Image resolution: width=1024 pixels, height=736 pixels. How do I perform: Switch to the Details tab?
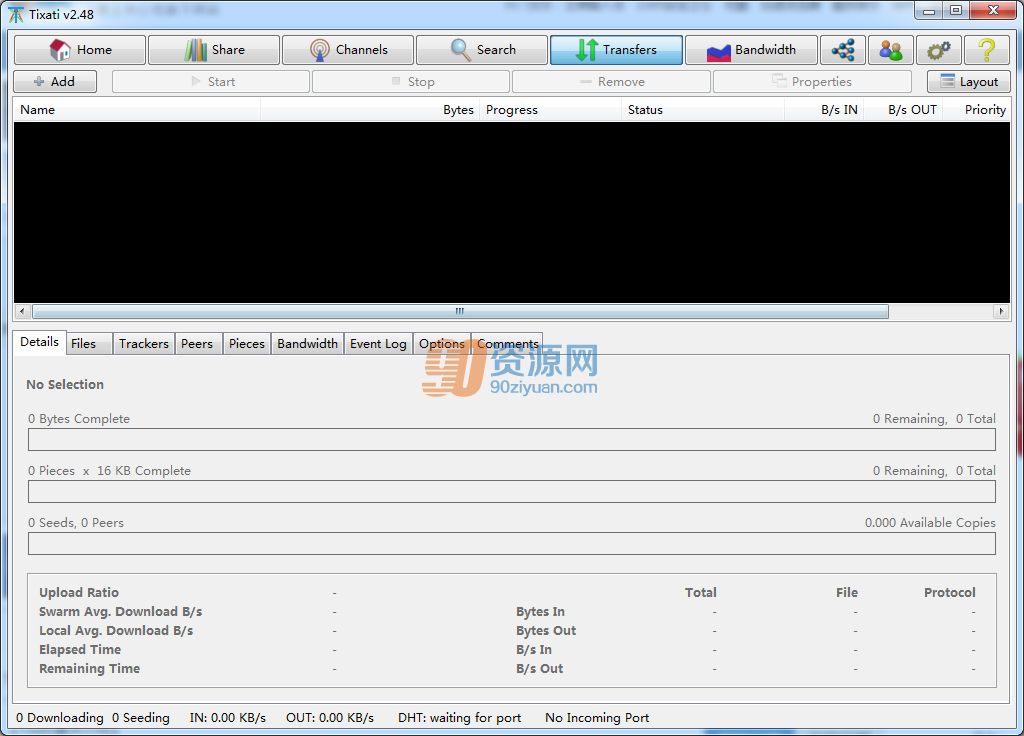(39, 342)
